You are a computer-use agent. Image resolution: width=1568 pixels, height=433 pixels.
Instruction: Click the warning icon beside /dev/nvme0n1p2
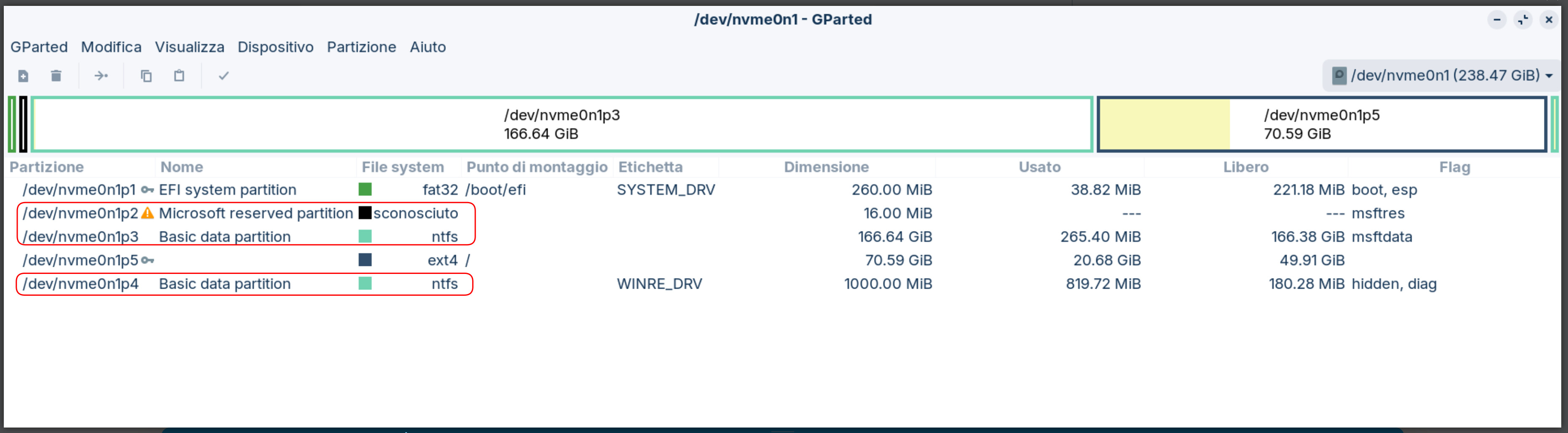(147, 213)
